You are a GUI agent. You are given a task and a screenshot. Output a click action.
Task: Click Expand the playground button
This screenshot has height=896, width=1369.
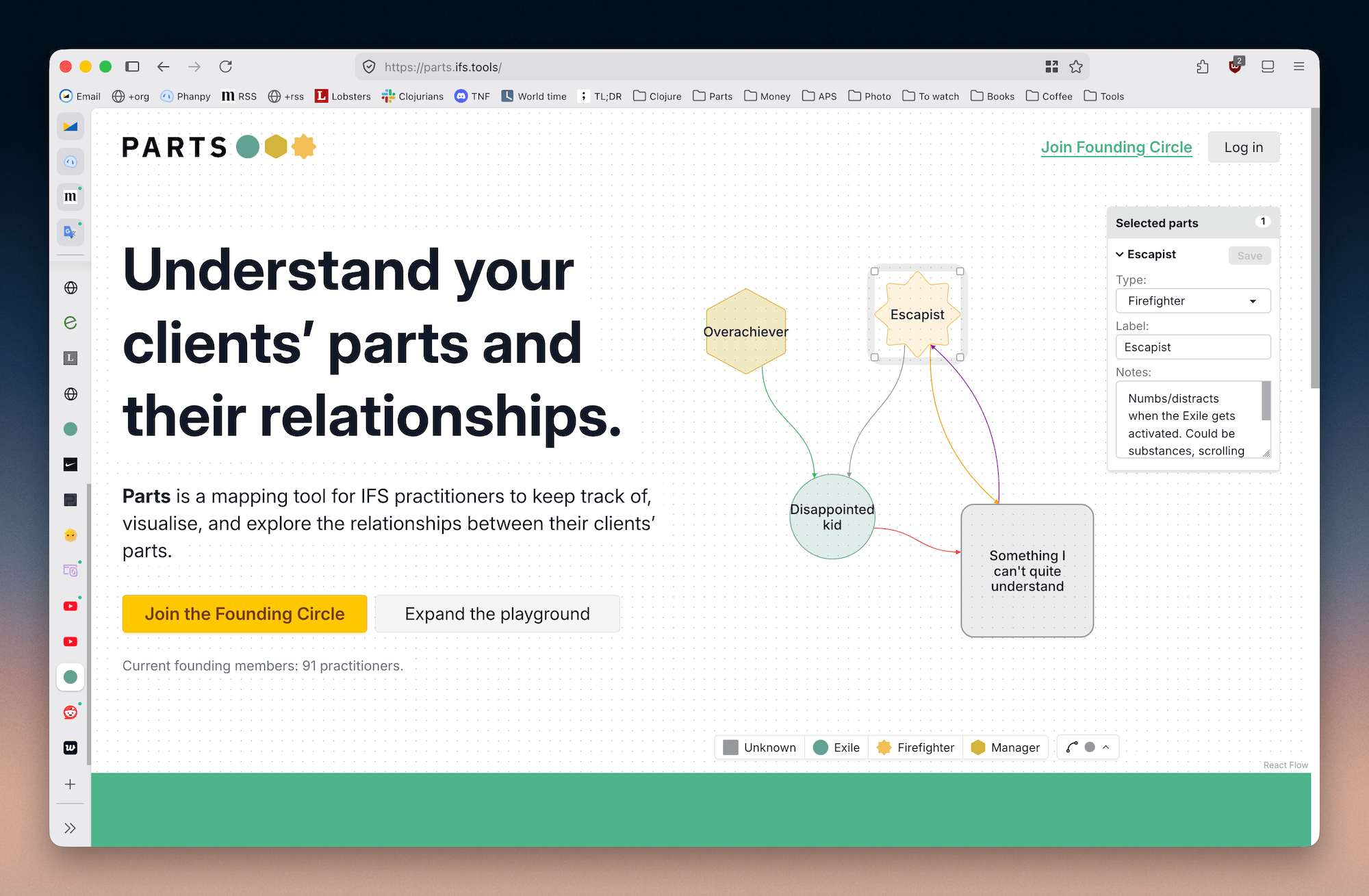click(x=498, y=614)
